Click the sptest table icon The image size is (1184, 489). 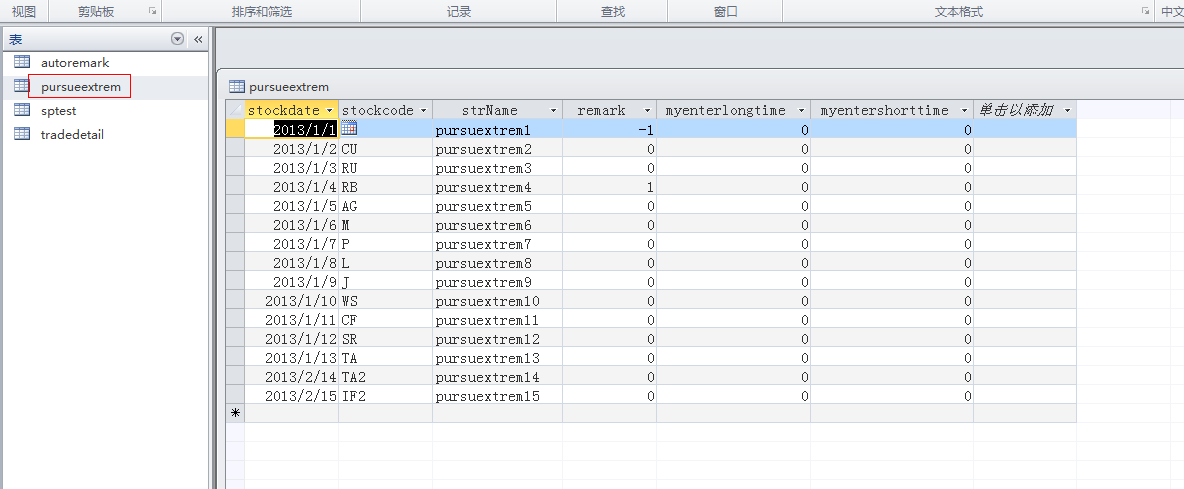click(22, 110)
